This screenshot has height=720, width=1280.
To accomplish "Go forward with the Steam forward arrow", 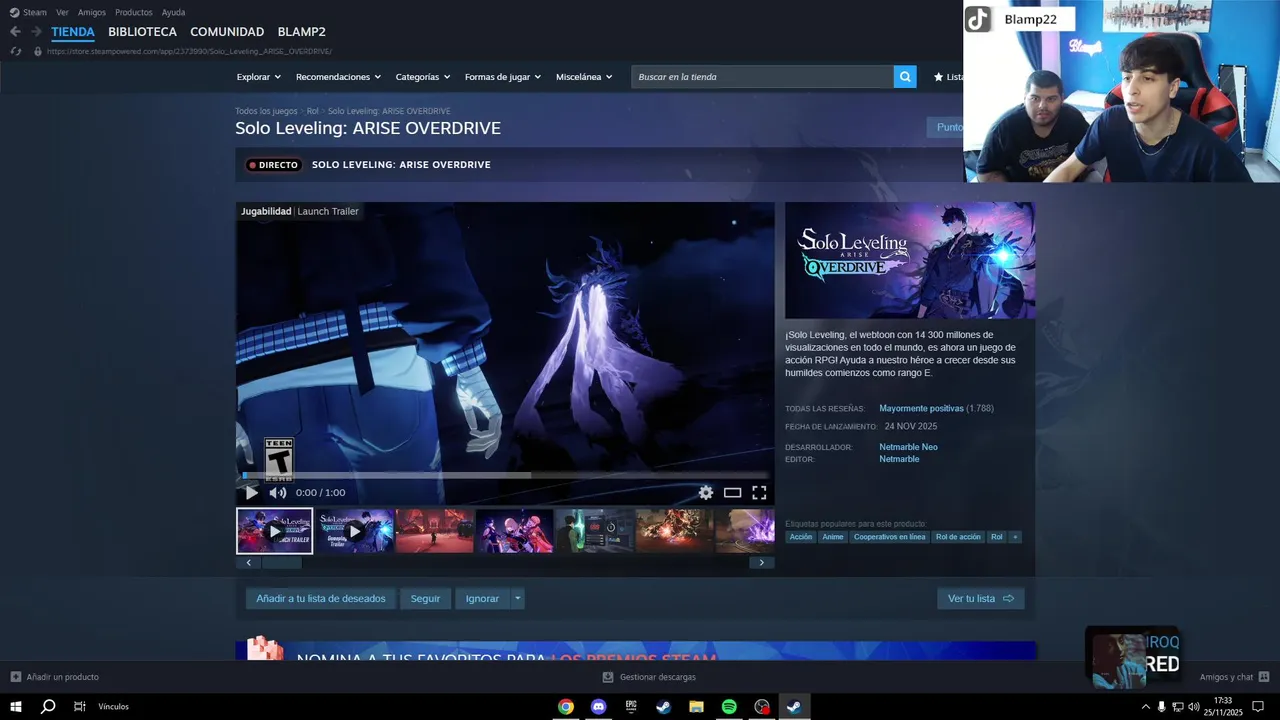I will pyautogui.click(x=36, y=32).
